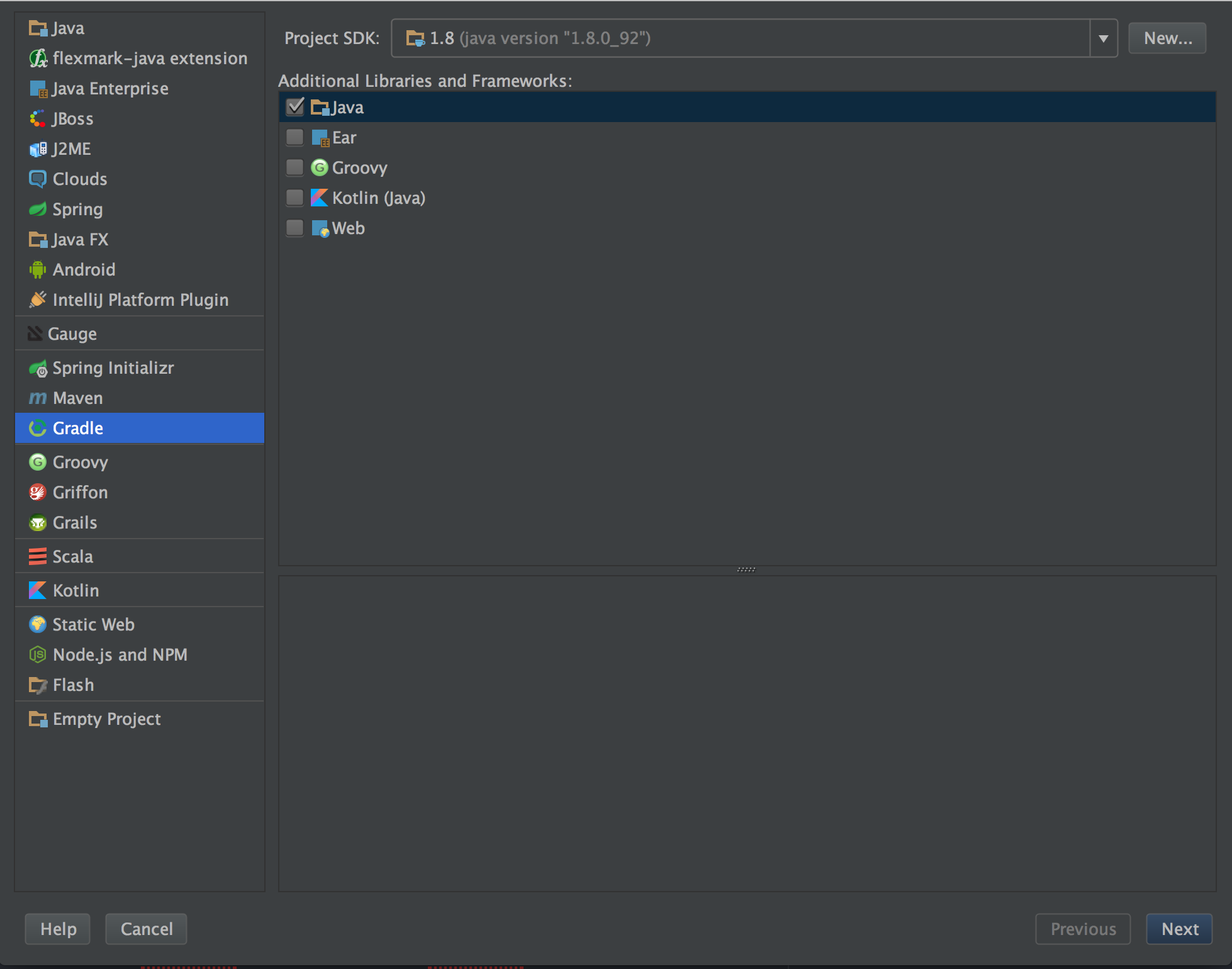The image size is (1232, 969).
Task: Click the Clouds icon
Action: click(x=38, y=179)
